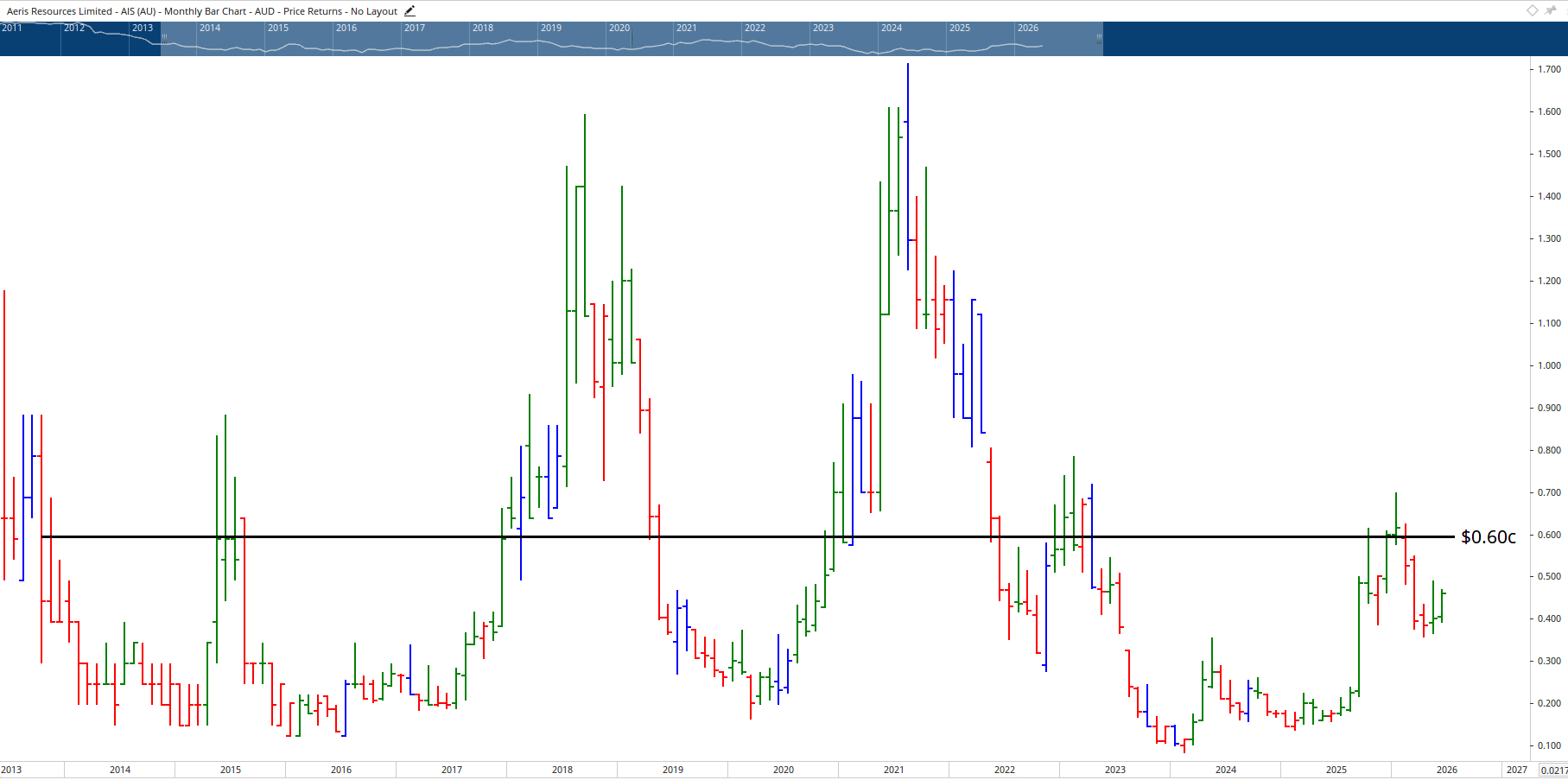Grab the right handle of the range selector
This screenshot has width=1568, height=780.
pyautogui.click(x=1099, y=38)
